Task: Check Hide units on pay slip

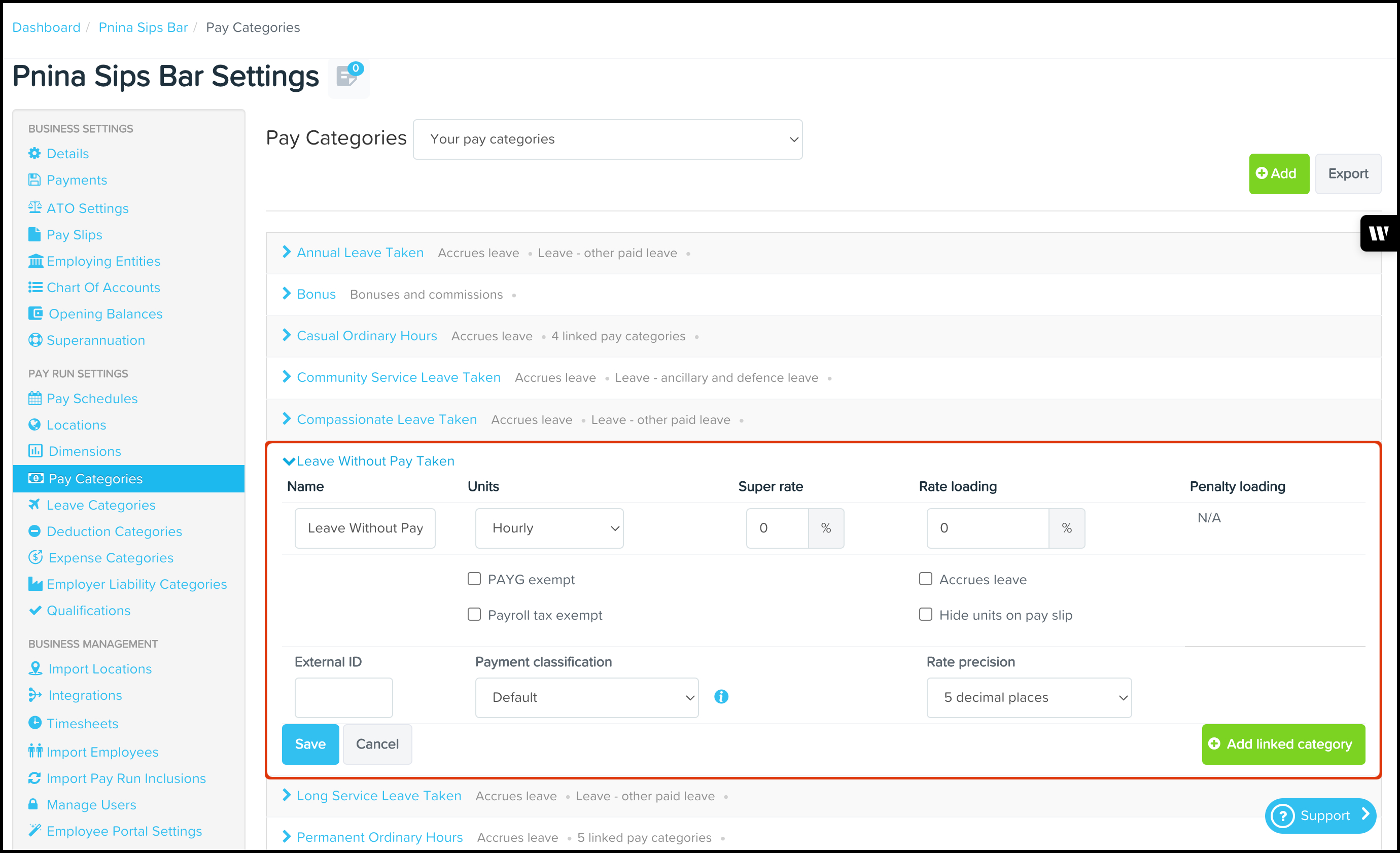Action: pyautogui.click(x=926, y=615)
